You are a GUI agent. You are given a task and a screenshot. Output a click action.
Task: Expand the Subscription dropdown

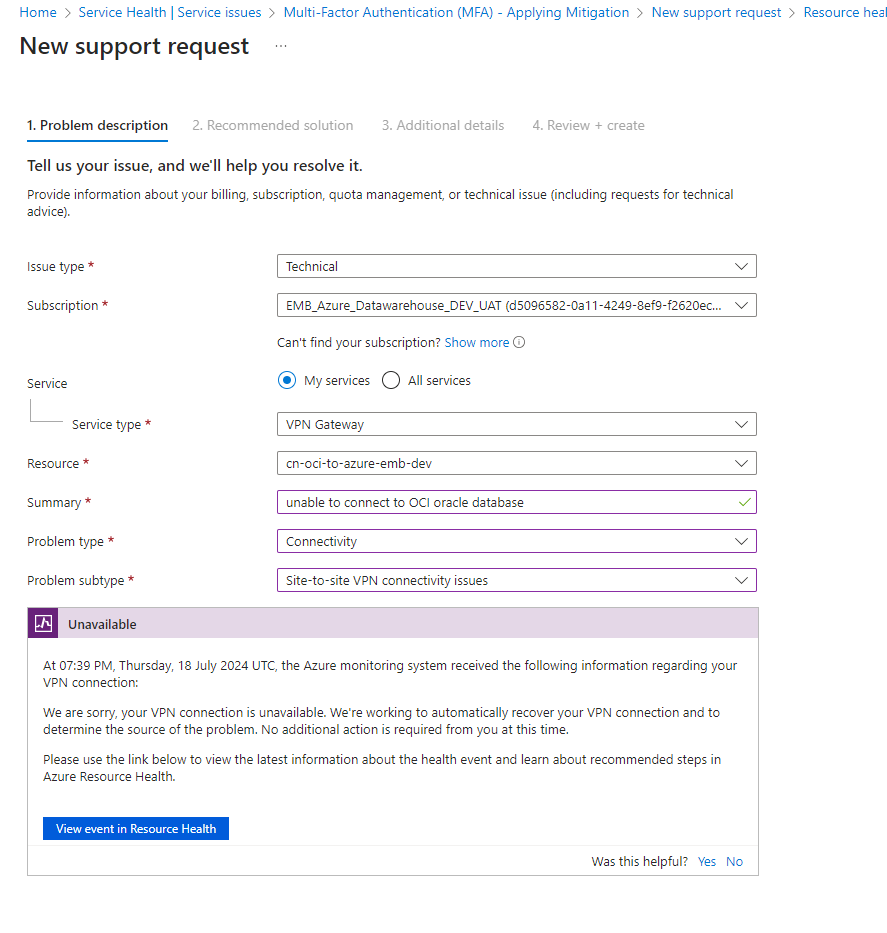(516, 305)
